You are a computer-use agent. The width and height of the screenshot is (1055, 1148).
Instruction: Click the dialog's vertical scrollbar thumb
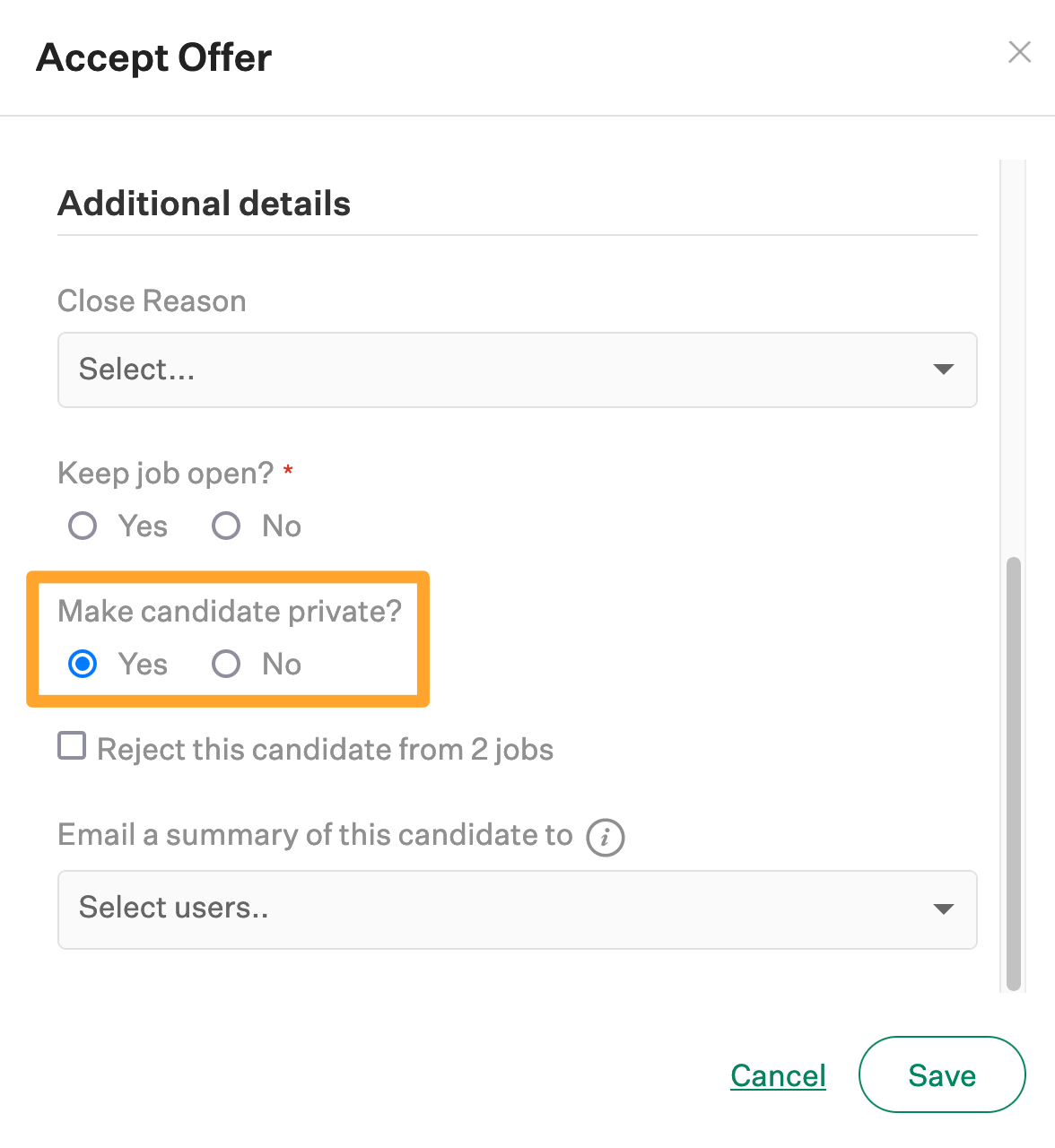1014,771
